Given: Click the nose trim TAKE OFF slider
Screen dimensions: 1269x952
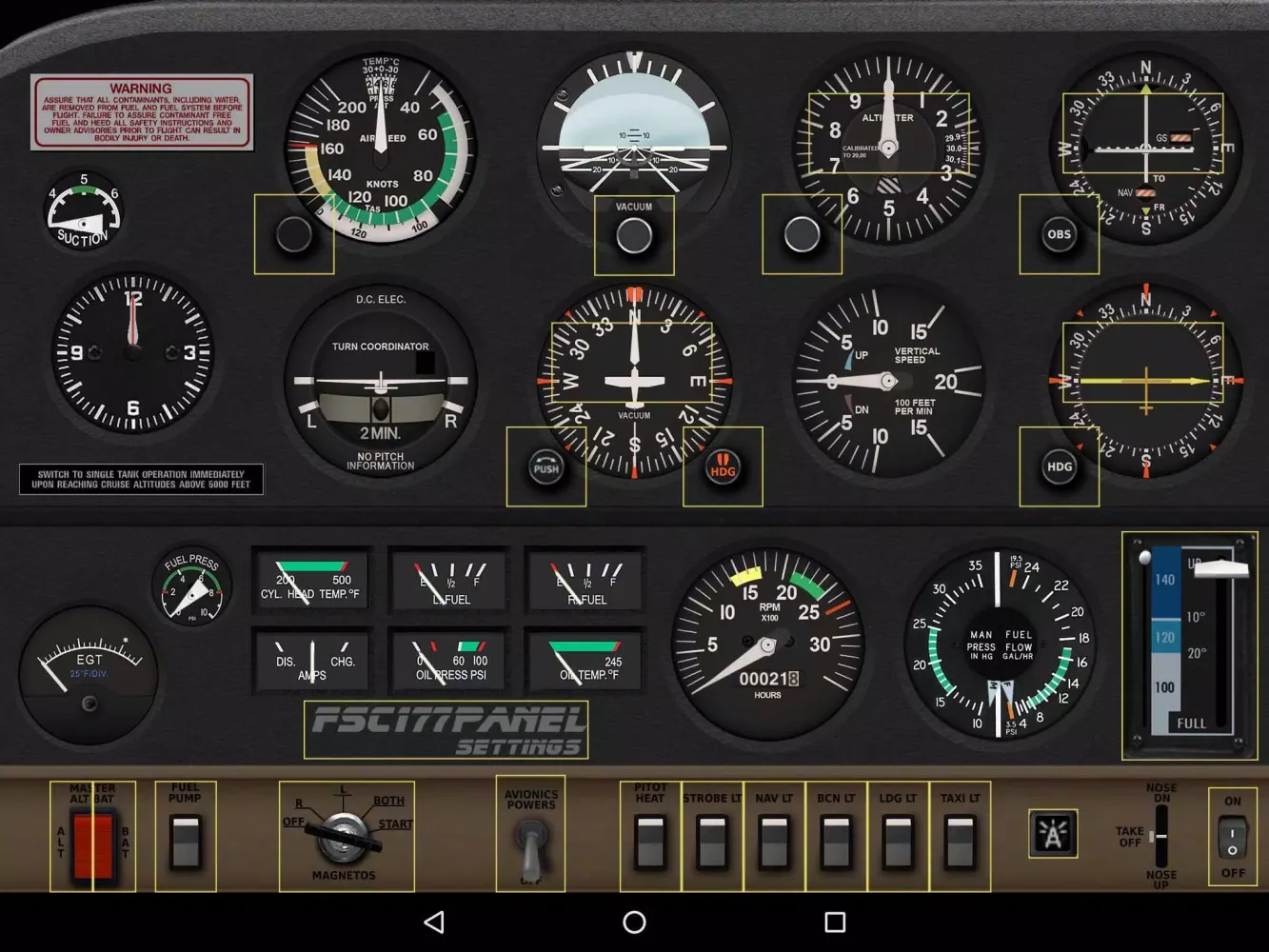Looking at the screenshot, I should coord(1159,837).
